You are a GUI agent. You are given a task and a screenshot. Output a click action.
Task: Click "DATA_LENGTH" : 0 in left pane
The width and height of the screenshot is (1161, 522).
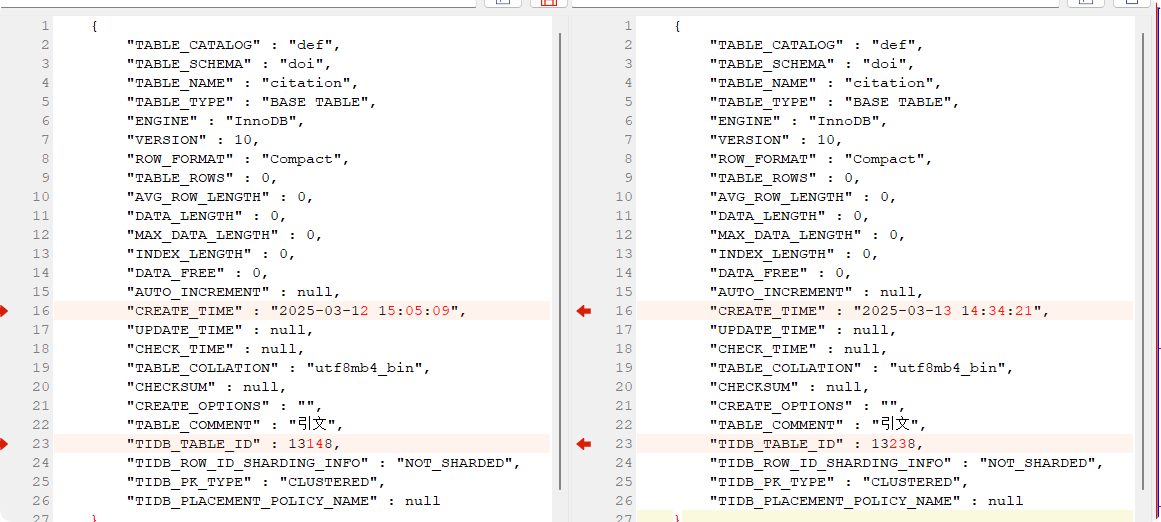206,215
